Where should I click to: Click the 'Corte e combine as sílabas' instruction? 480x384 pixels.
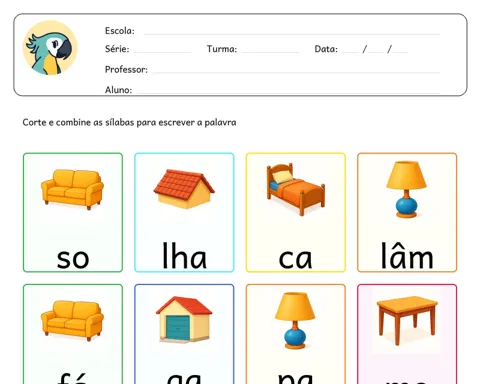tap(129, 122)
